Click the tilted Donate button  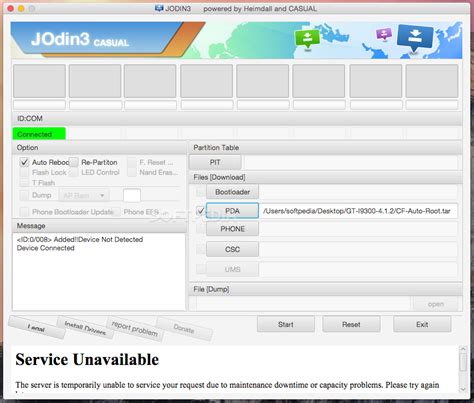point(184,329)
